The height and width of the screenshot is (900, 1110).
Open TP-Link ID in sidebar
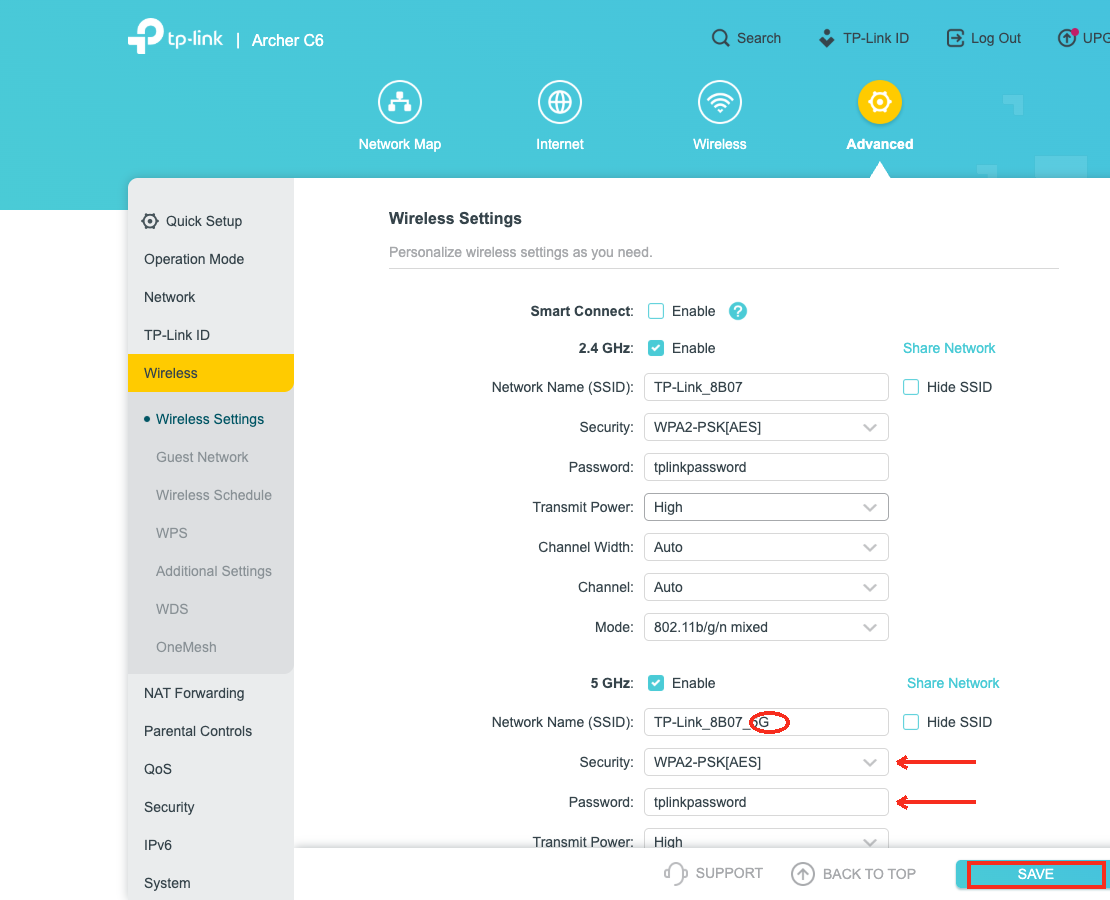coord(177,335)
